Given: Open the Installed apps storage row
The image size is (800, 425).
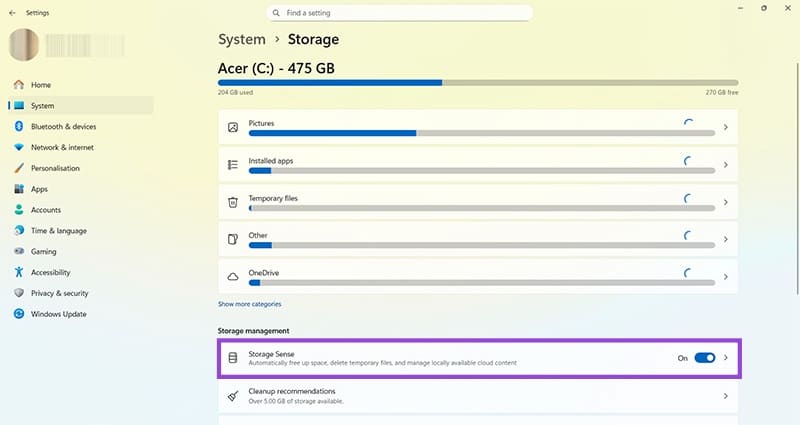Looking at the screenshot, I should 478,165.
